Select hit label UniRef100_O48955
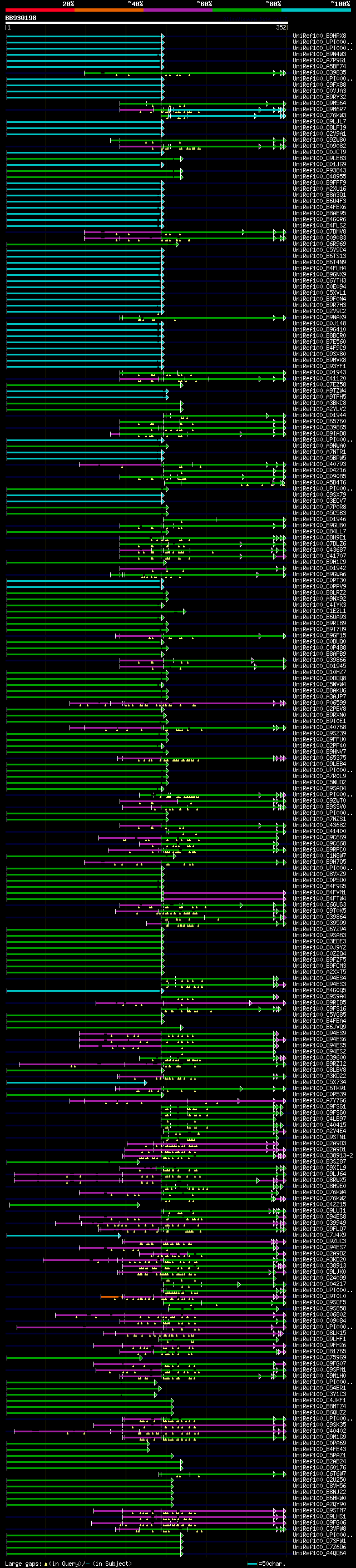Viewport: 356px width, 1568px height. tap(319, 176)
